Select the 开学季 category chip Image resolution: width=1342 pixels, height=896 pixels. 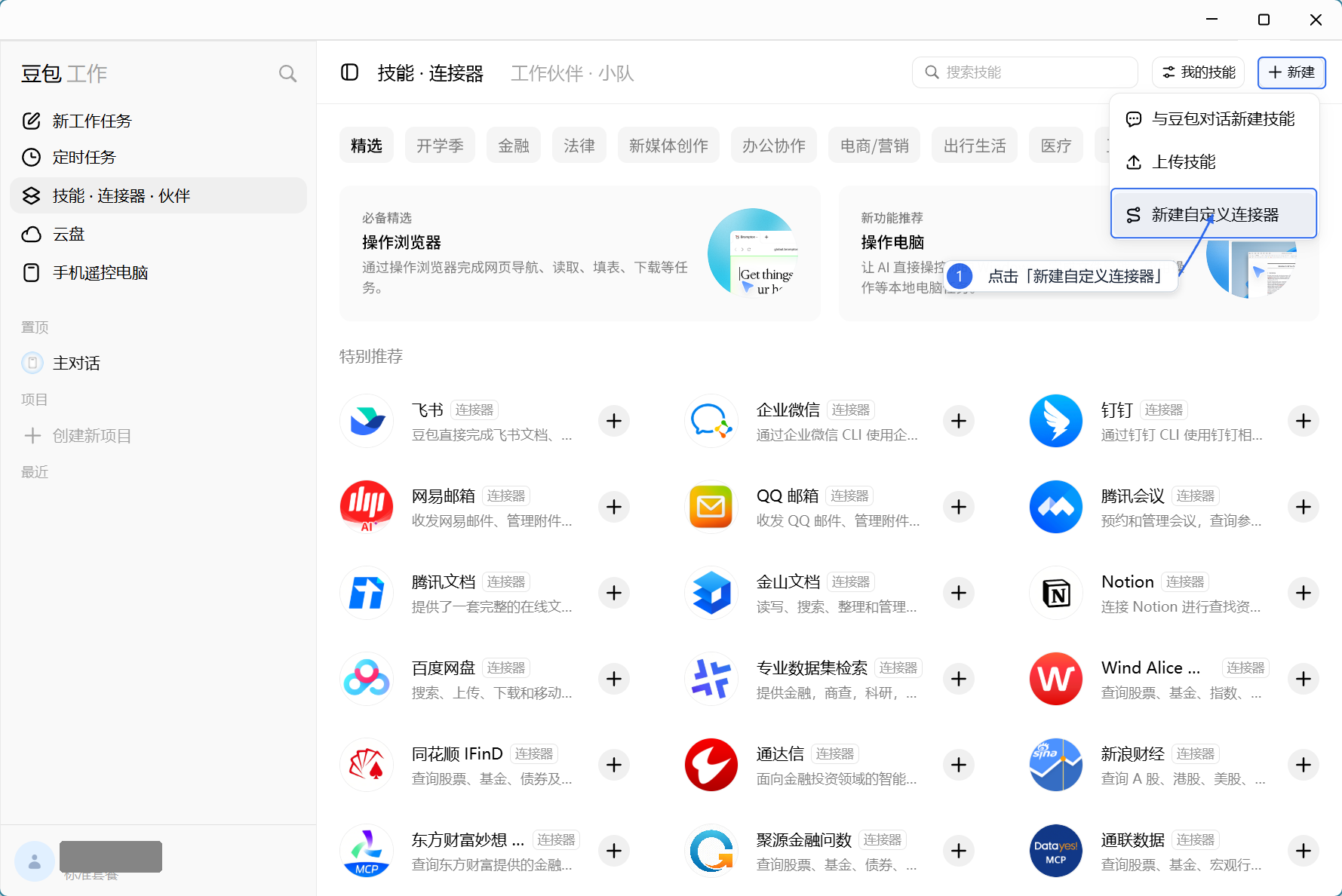pyautogui.click(x=440, y=145)
